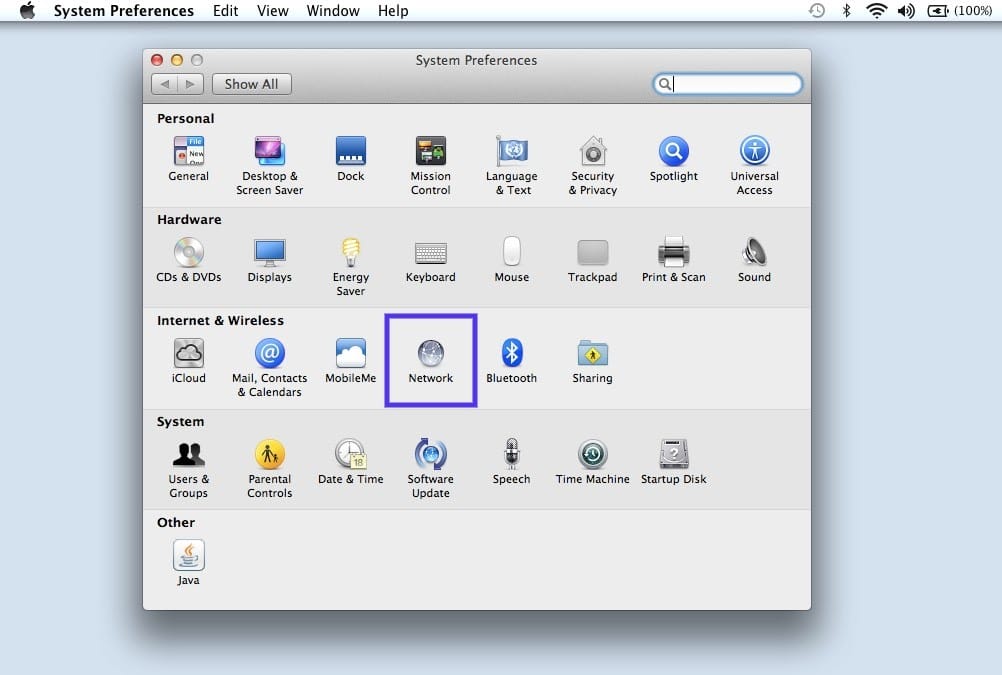Click the Wi-Fi status icon
The height and width of the screenshot is (675, 1002).
[x=877, y=11]
